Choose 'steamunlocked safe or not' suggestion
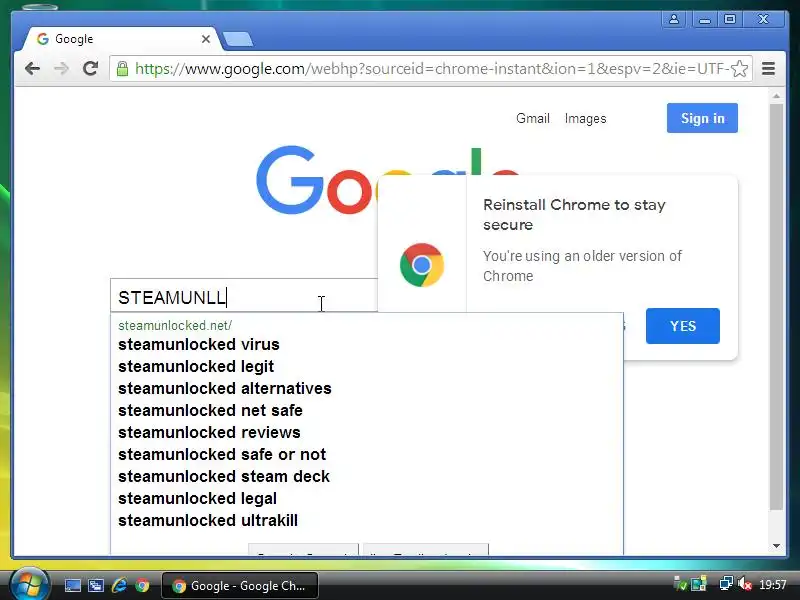800x600 pixels. [x=222, y=454]
